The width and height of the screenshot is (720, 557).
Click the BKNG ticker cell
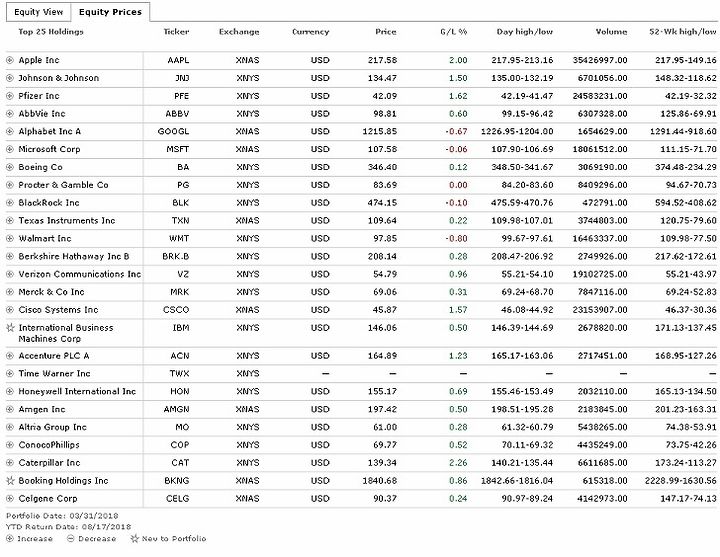click(176, 481)
